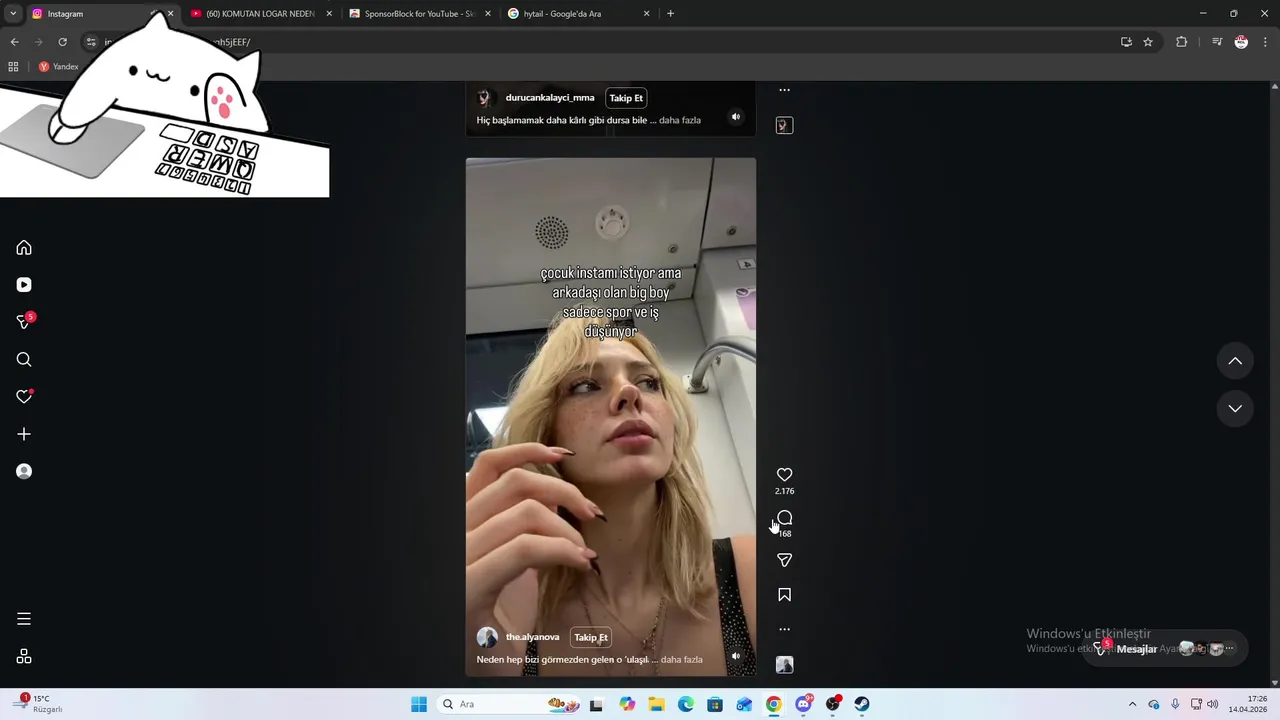Open the hamburger More menu in sidebar

pyautogui.click(x=24, y=619)
